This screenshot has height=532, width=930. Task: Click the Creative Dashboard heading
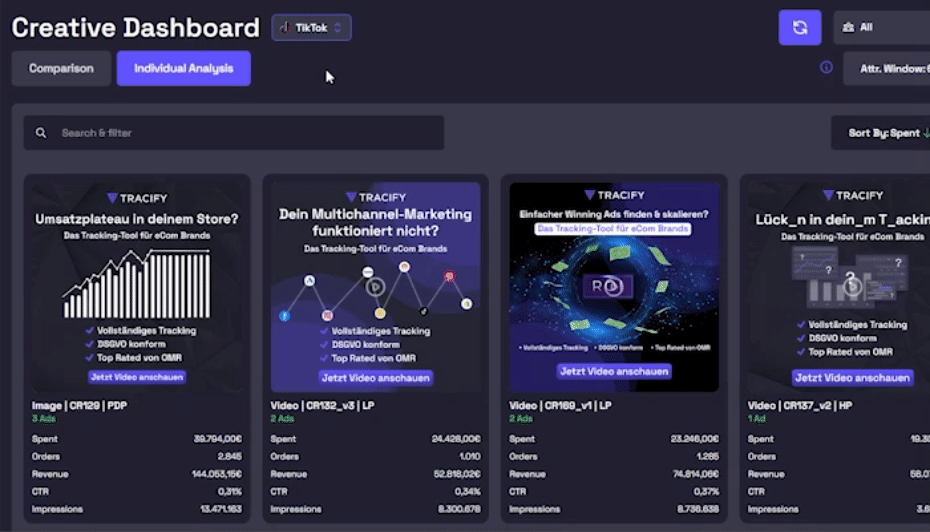135,28
